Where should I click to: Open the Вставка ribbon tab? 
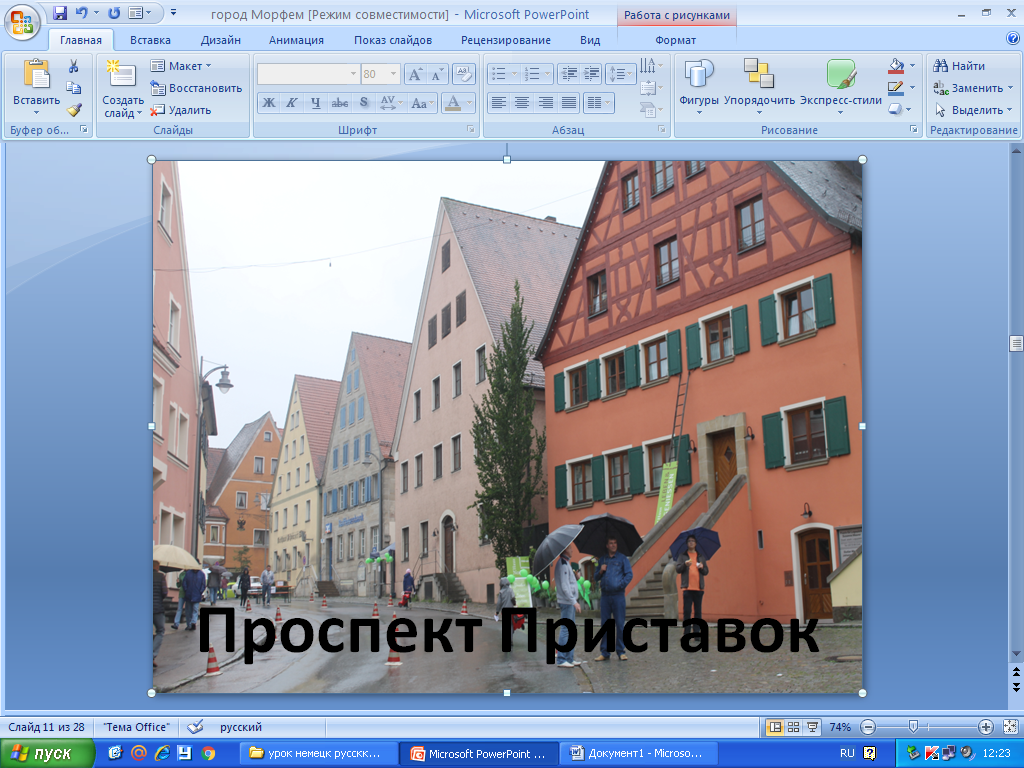[150, 40]
